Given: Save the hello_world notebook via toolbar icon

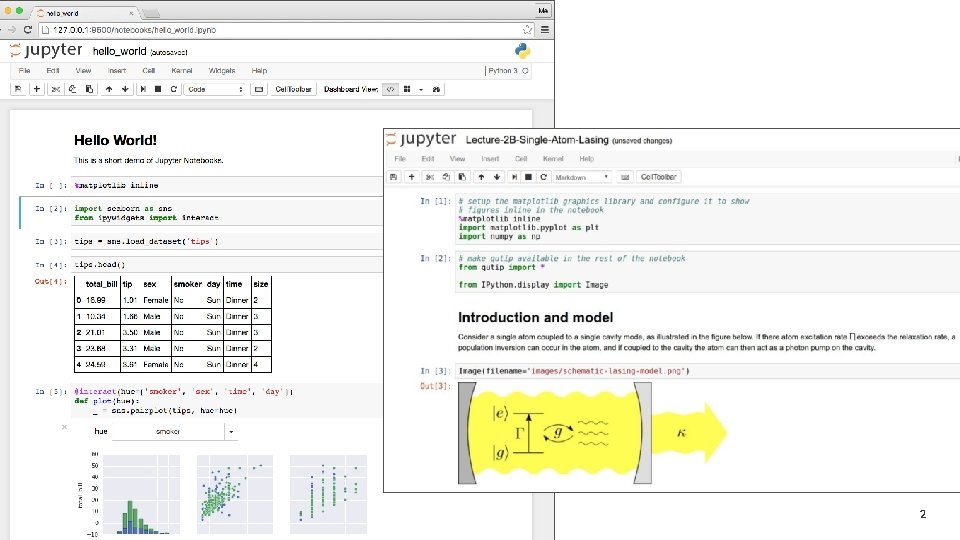Looking at the screenshot, I should [x=18, y=89].
